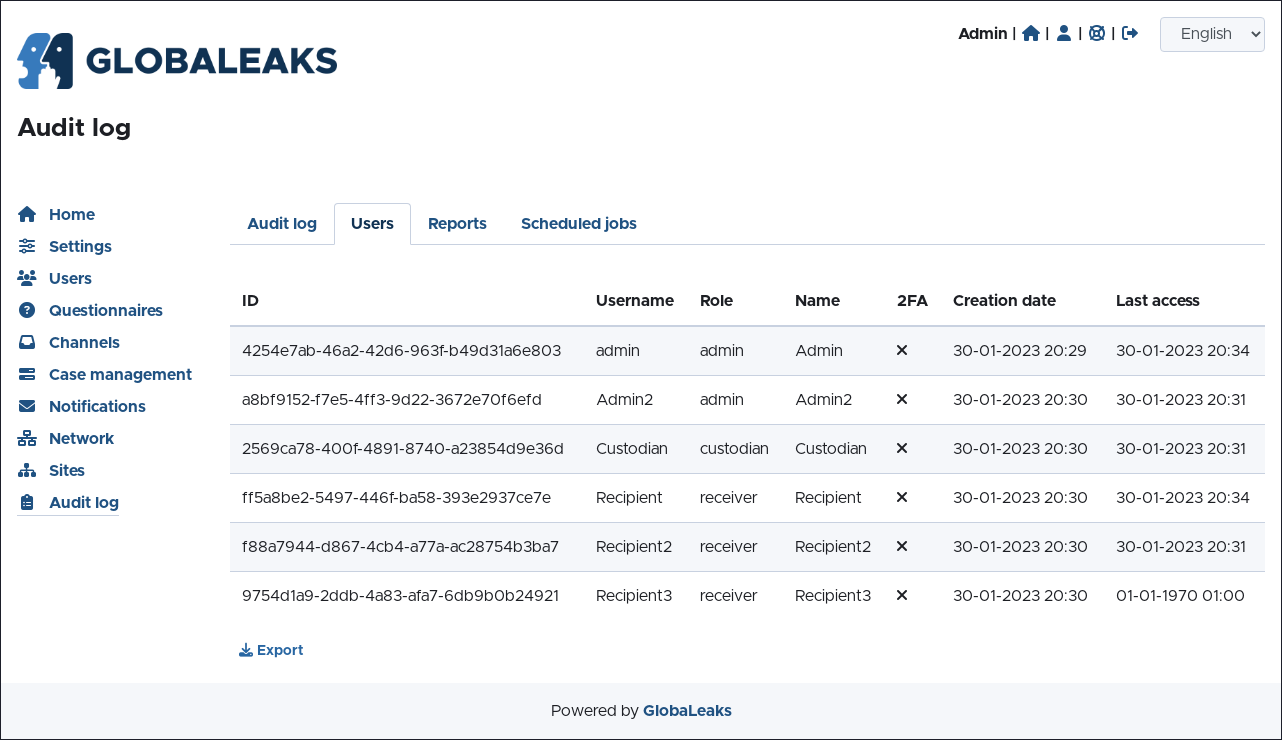Open Settings from the sidebar
1282x740 pixels.
pos(80,247)
